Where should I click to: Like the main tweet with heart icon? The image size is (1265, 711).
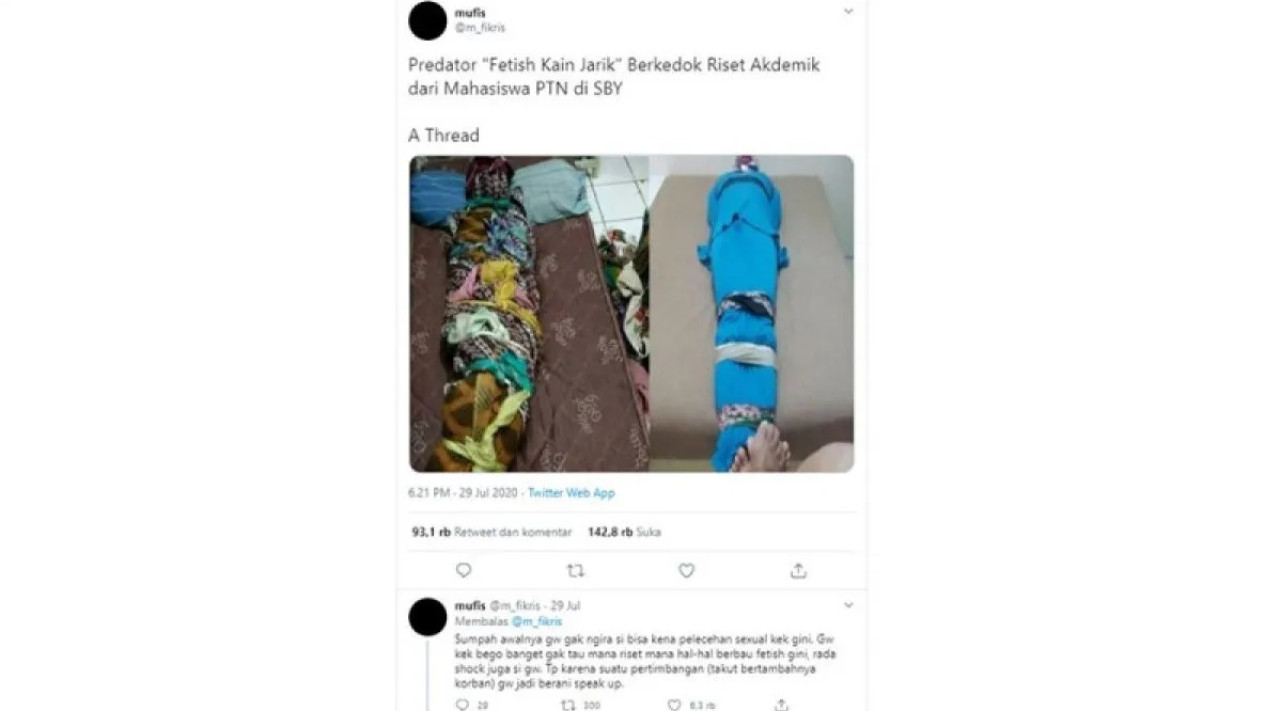pyautogui.click(x=686, y=570)
